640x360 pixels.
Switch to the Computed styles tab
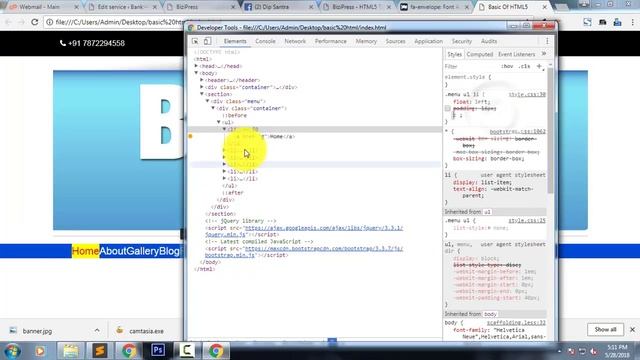[x=480, y=54]
